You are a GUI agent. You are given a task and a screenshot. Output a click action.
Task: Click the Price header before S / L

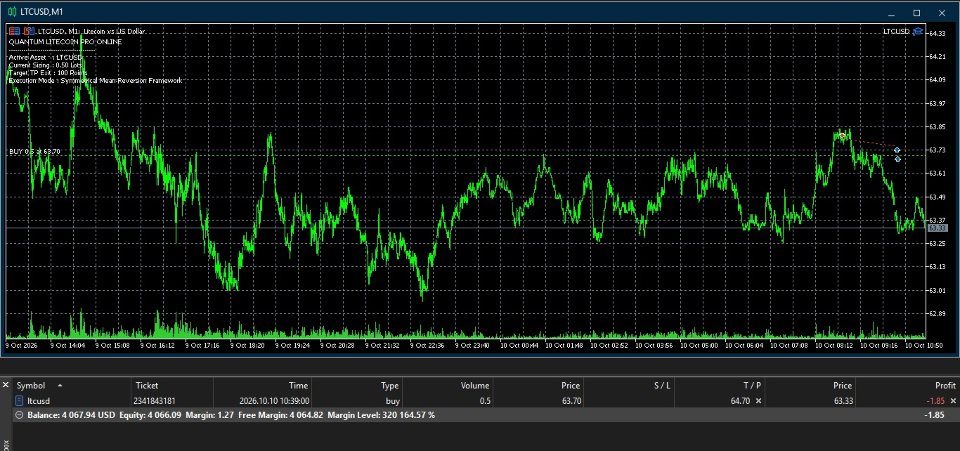[x=571, y=386]
